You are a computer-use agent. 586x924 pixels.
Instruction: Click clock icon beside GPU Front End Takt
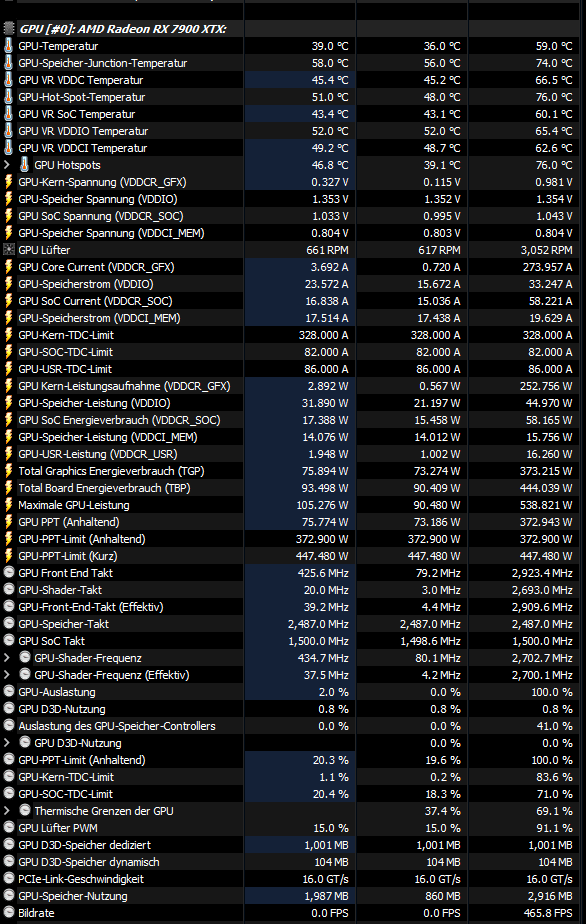click(x=9, y=572)
